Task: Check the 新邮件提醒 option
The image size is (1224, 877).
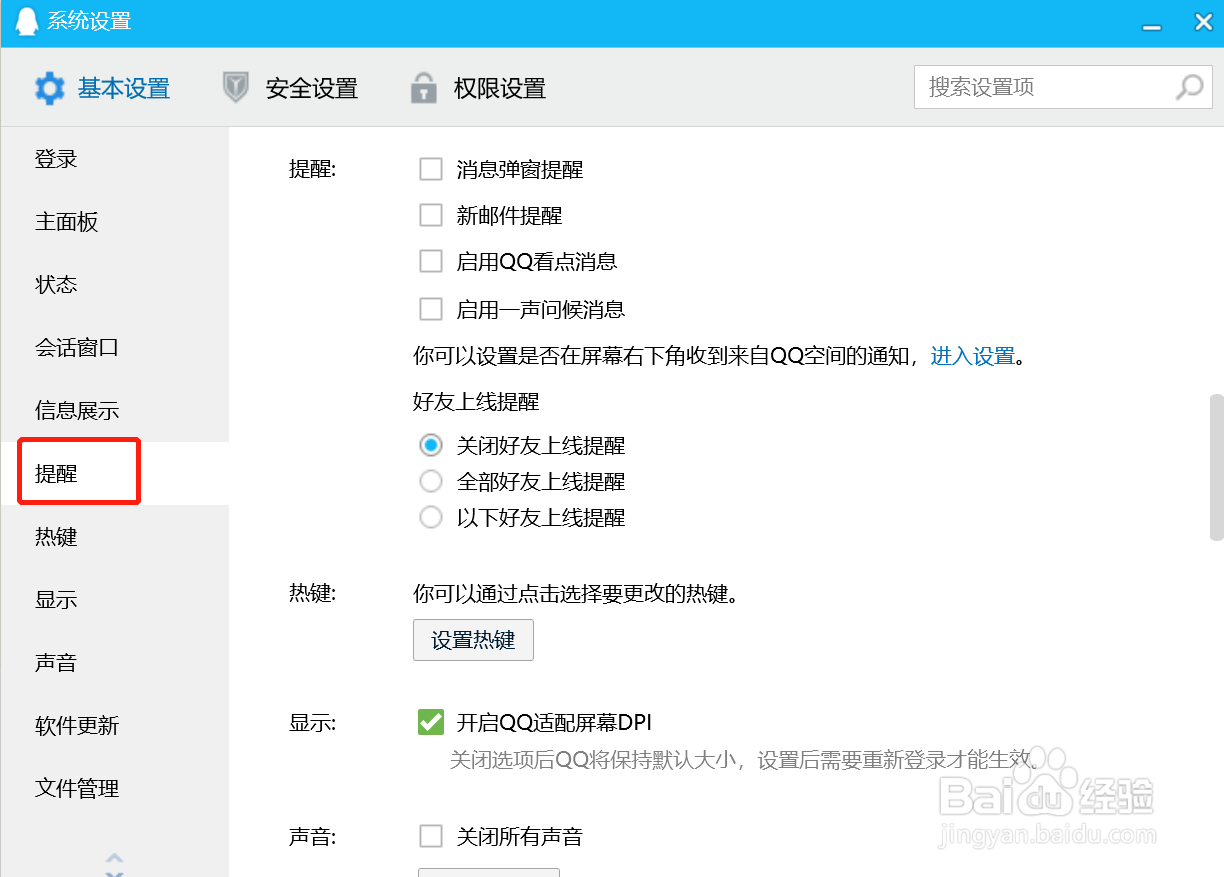Action: (430, 215)
